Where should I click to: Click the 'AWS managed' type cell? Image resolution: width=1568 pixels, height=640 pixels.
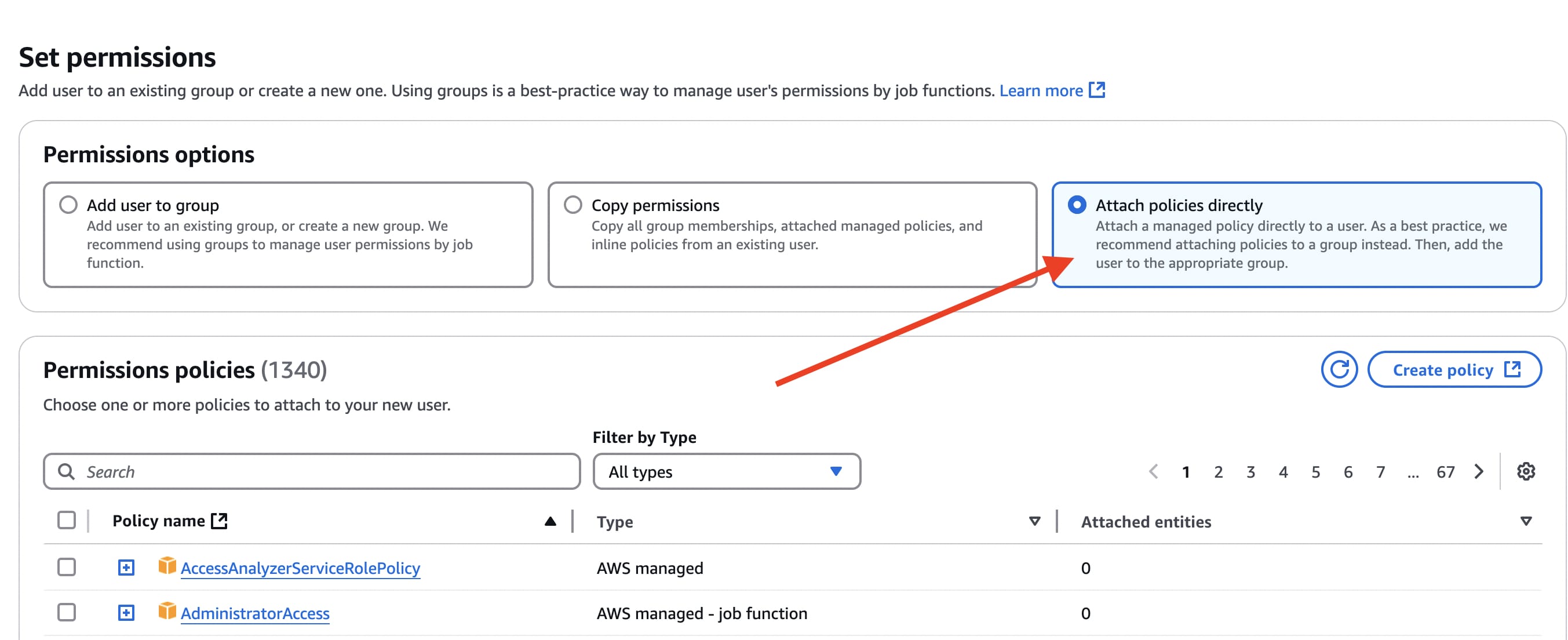pyautogui.click(x=650, y=568)
